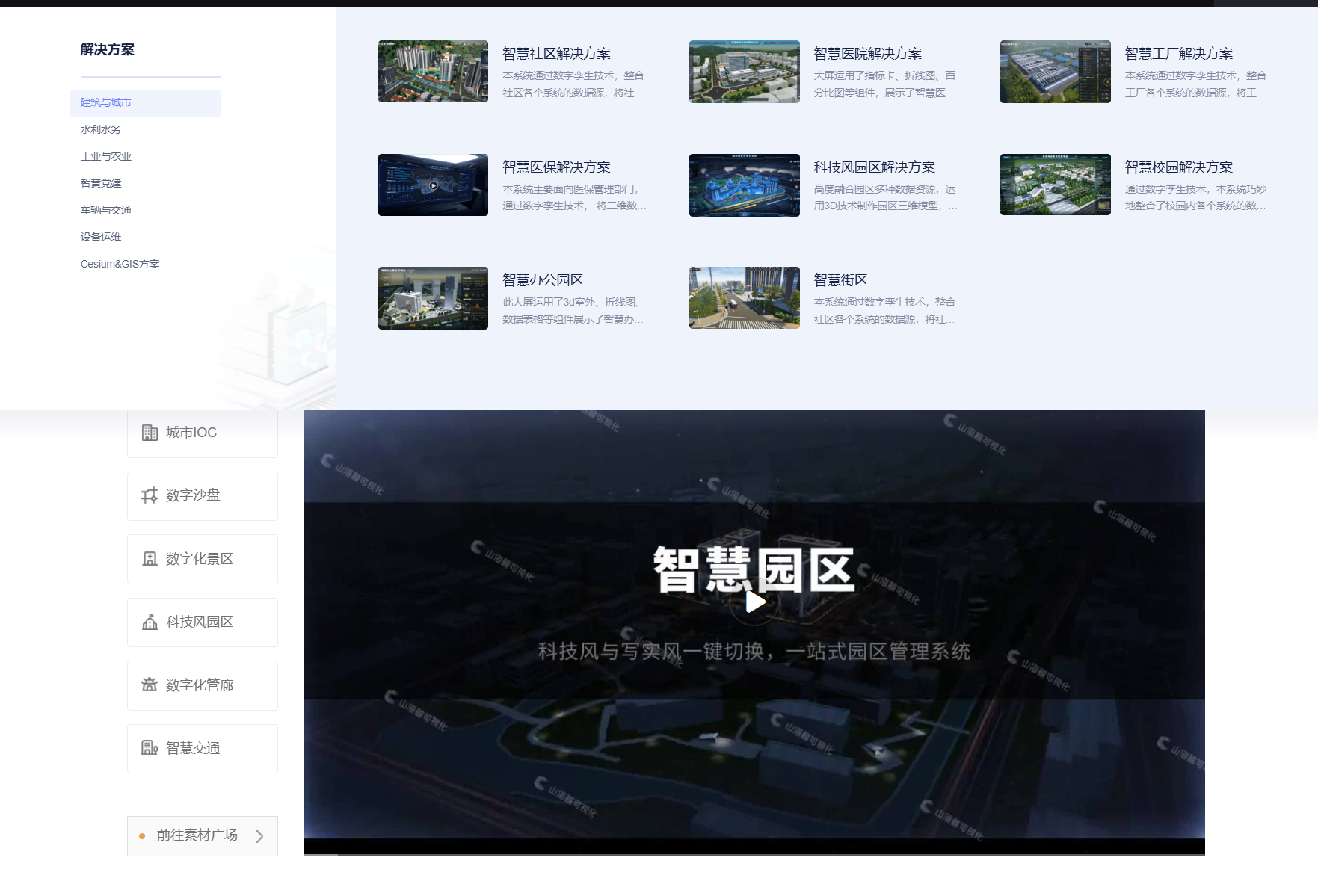Click 智慧校园 description 通过数字孪生技术

1195,197
